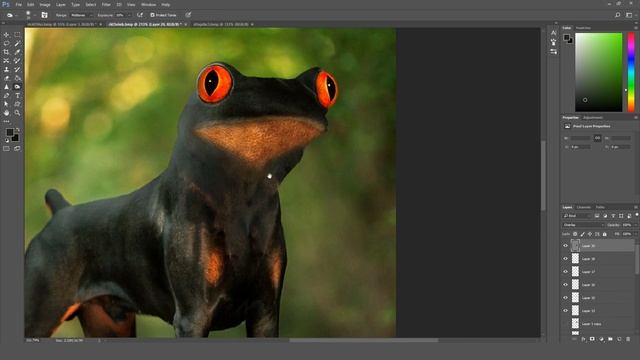Viewport: 640px width, 360px height.
Task: Switch to the Swatches tab
Action: tap(583, 28)
